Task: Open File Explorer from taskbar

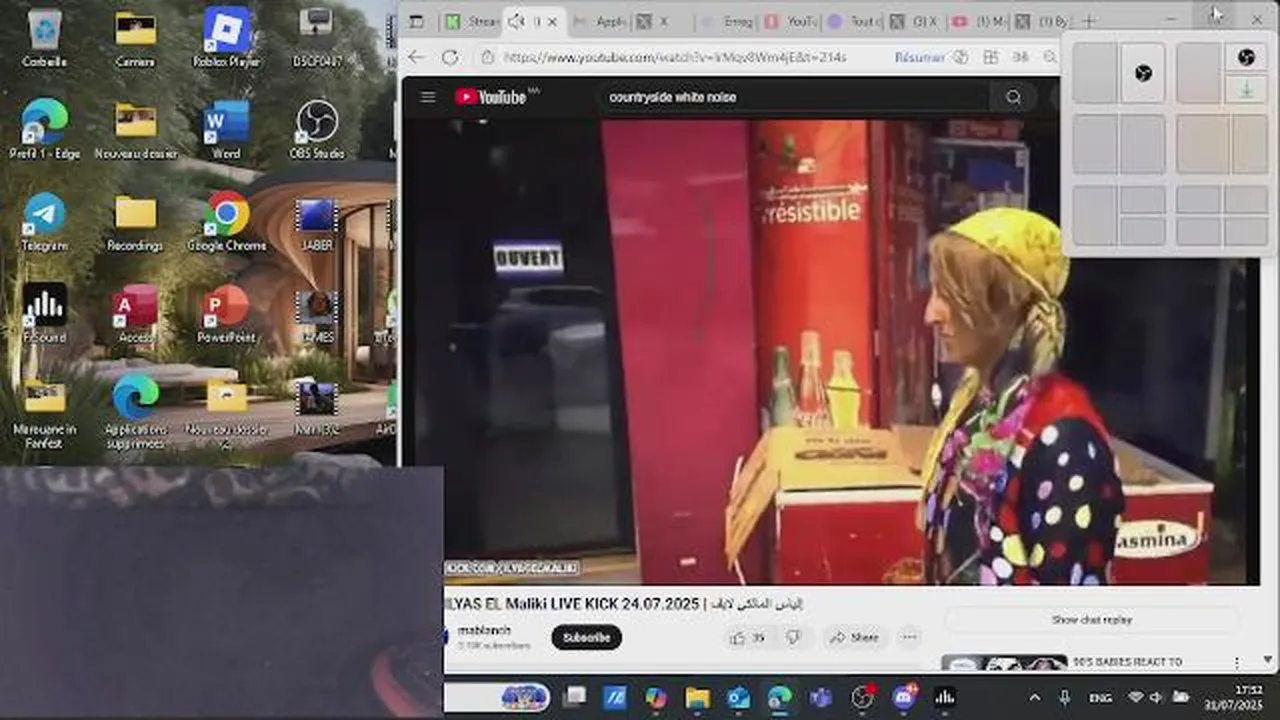Action: coord(697,697)
